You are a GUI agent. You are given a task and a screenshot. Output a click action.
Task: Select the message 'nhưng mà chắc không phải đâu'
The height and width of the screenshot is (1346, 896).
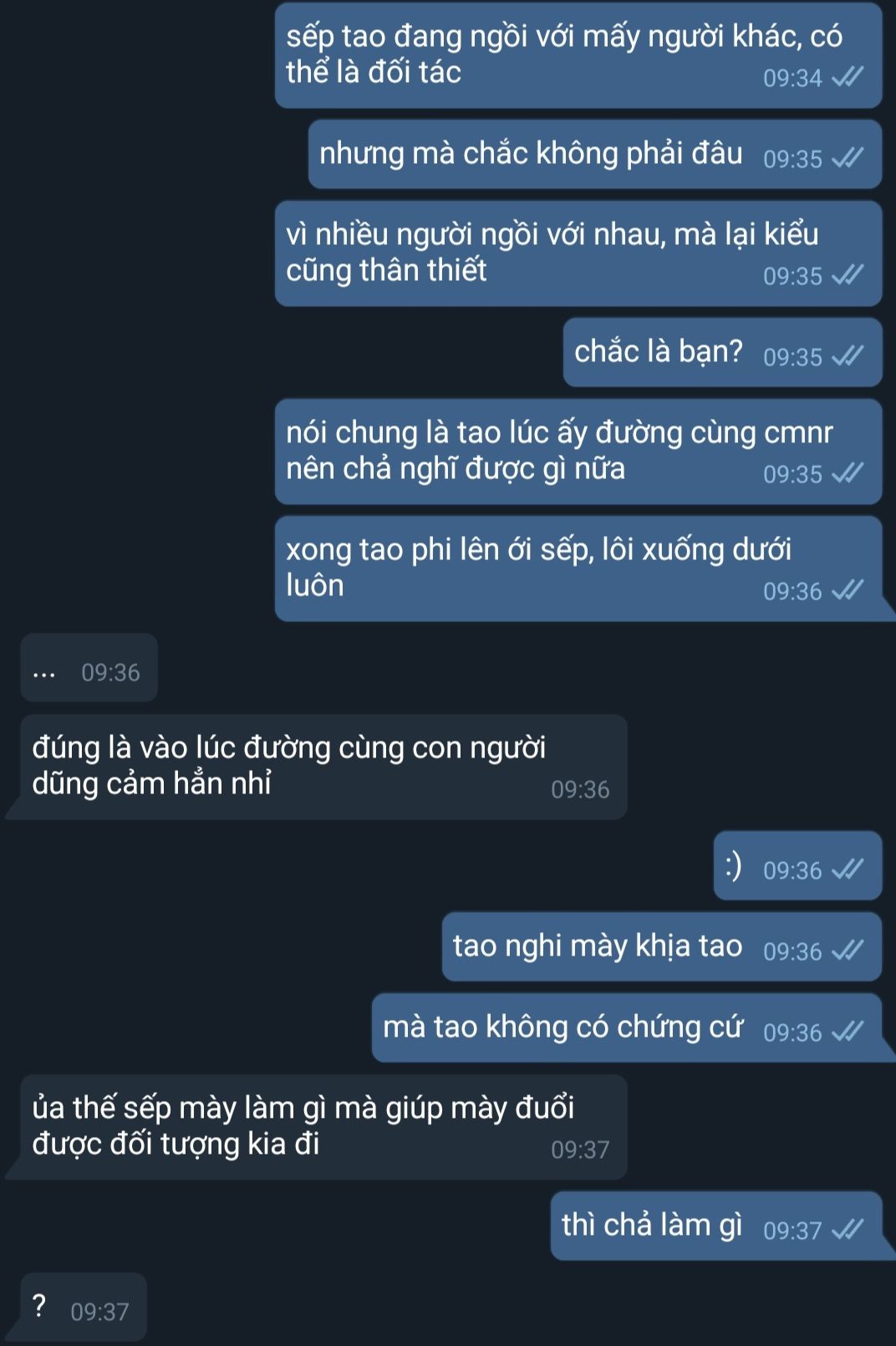(x=595, y=155)
